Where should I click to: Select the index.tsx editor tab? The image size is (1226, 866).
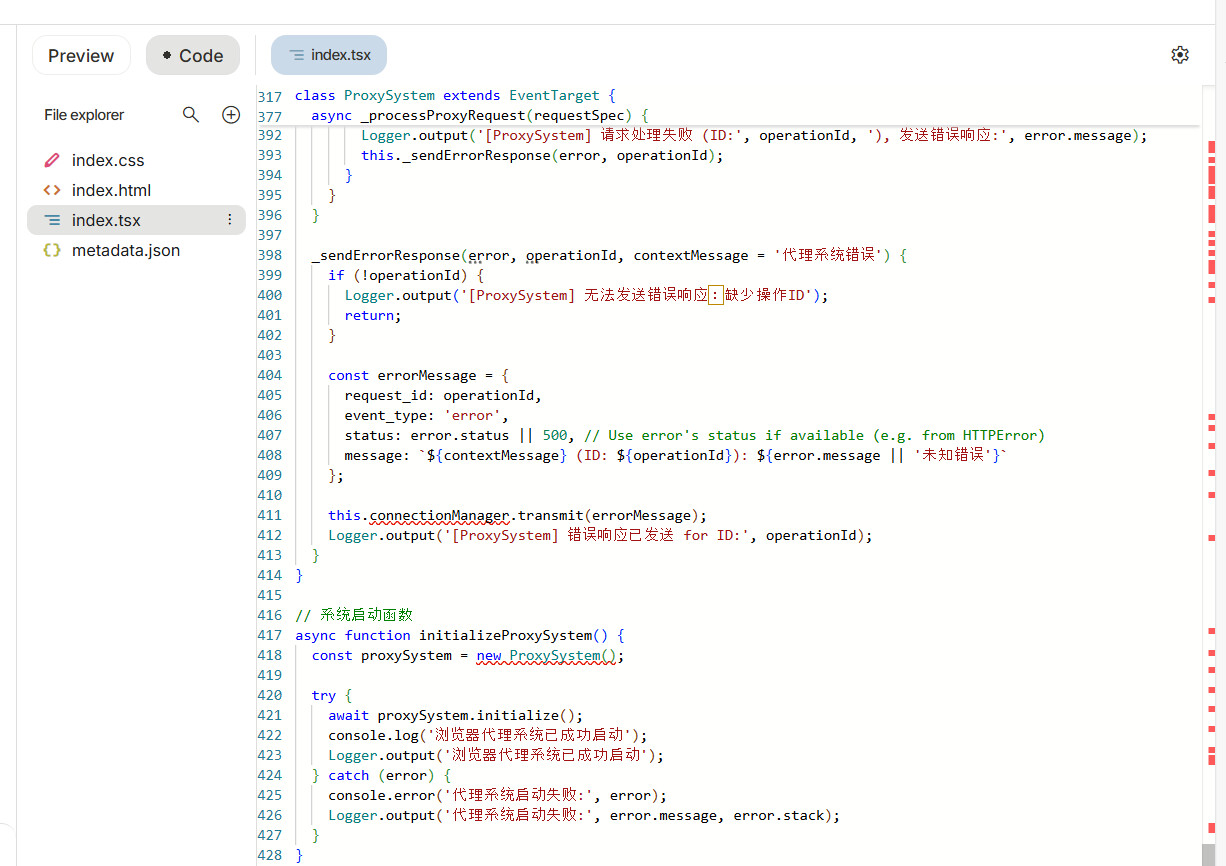(329, 55)
